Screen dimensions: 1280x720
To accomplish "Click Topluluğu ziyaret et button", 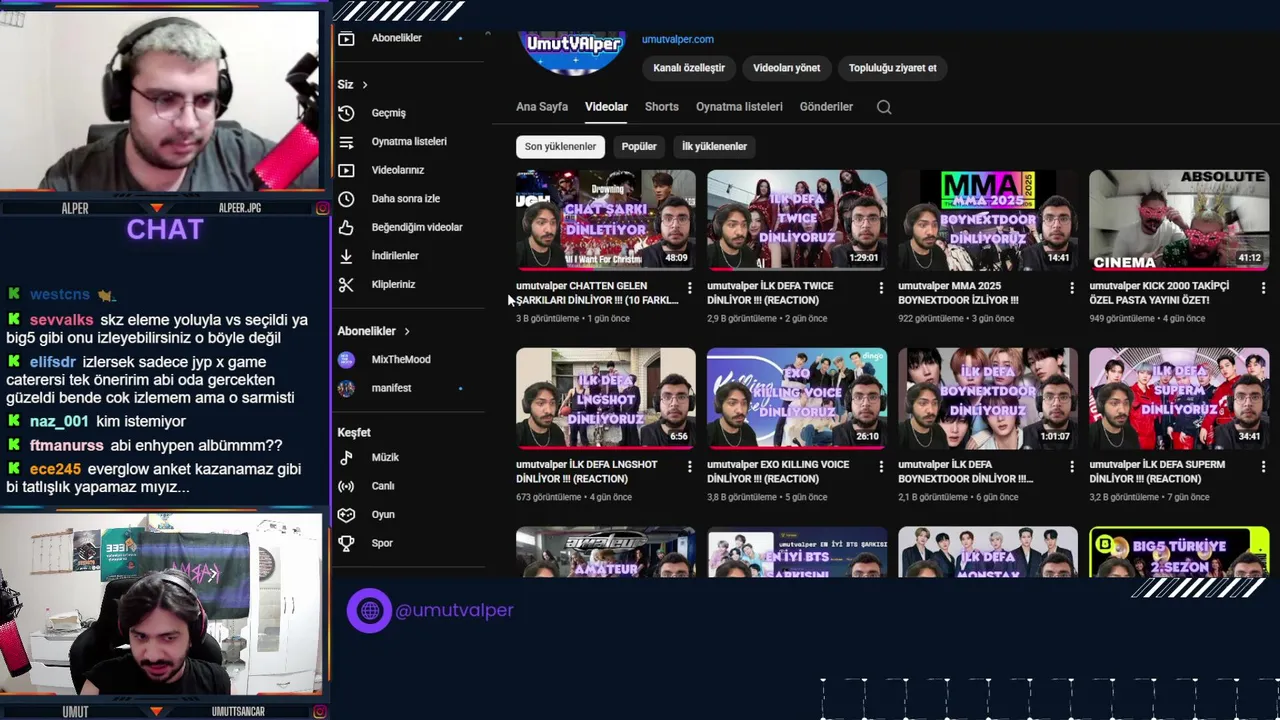I will (x=893, y=68).
